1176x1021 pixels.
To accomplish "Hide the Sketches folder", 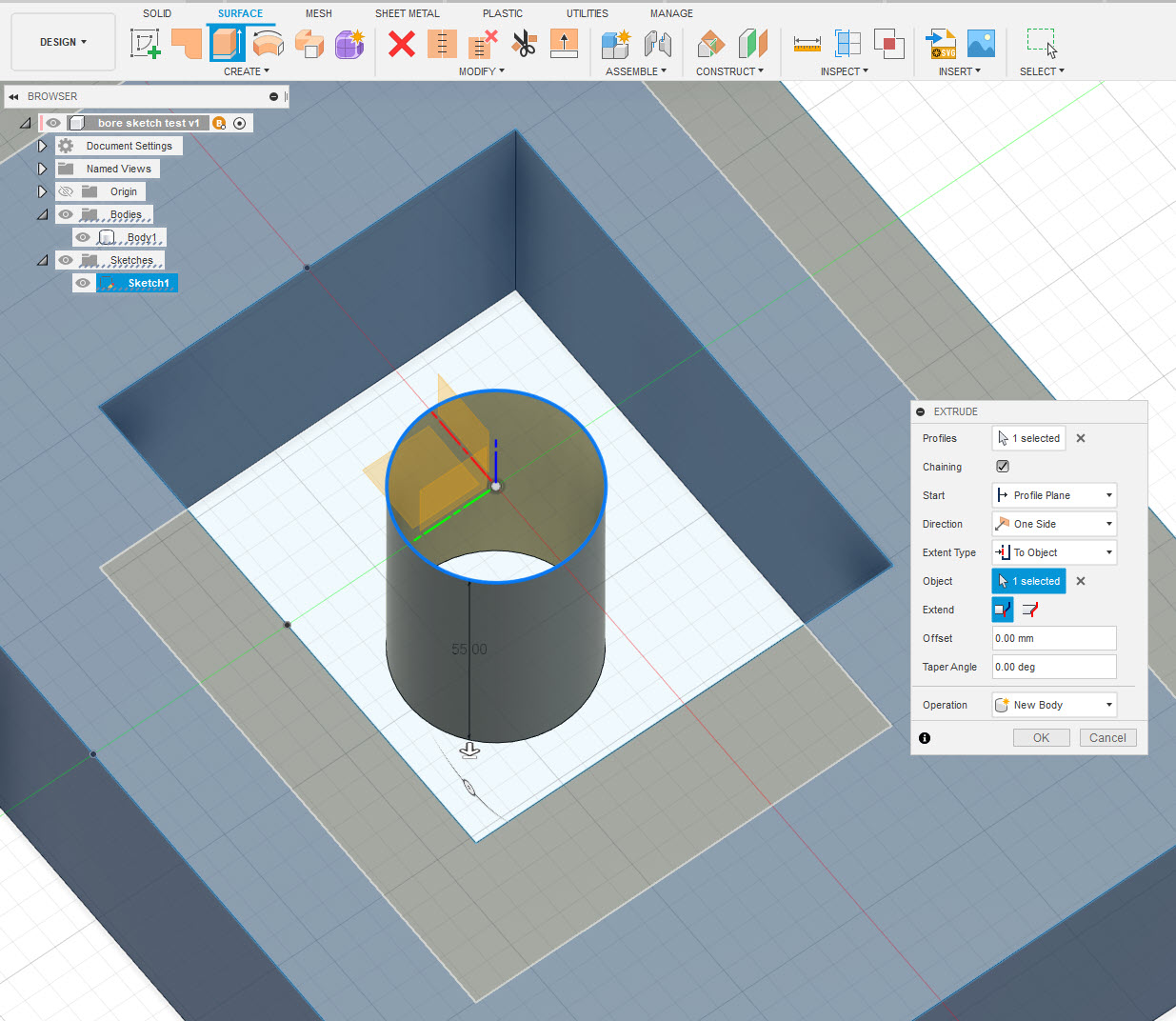I will pyautogui.click(x=66, y=260).
